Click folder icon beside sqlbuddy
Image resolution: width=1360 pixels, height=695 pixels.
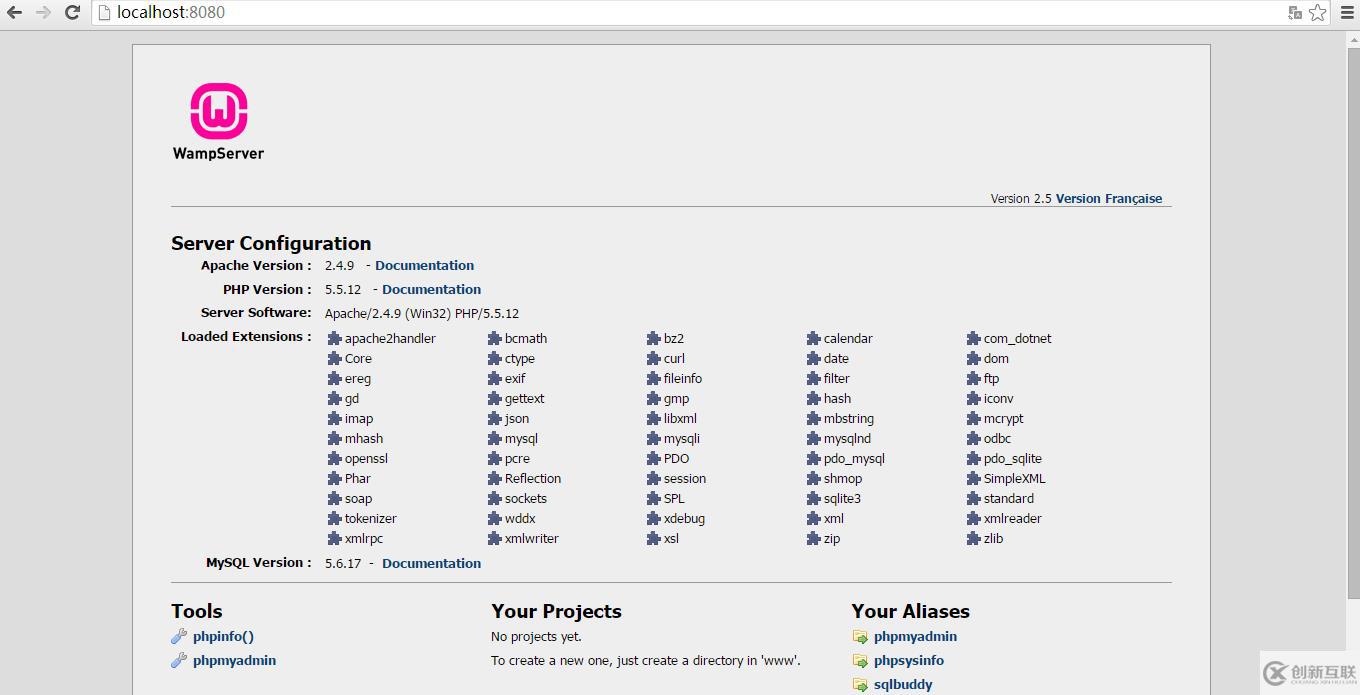[860, 685]
